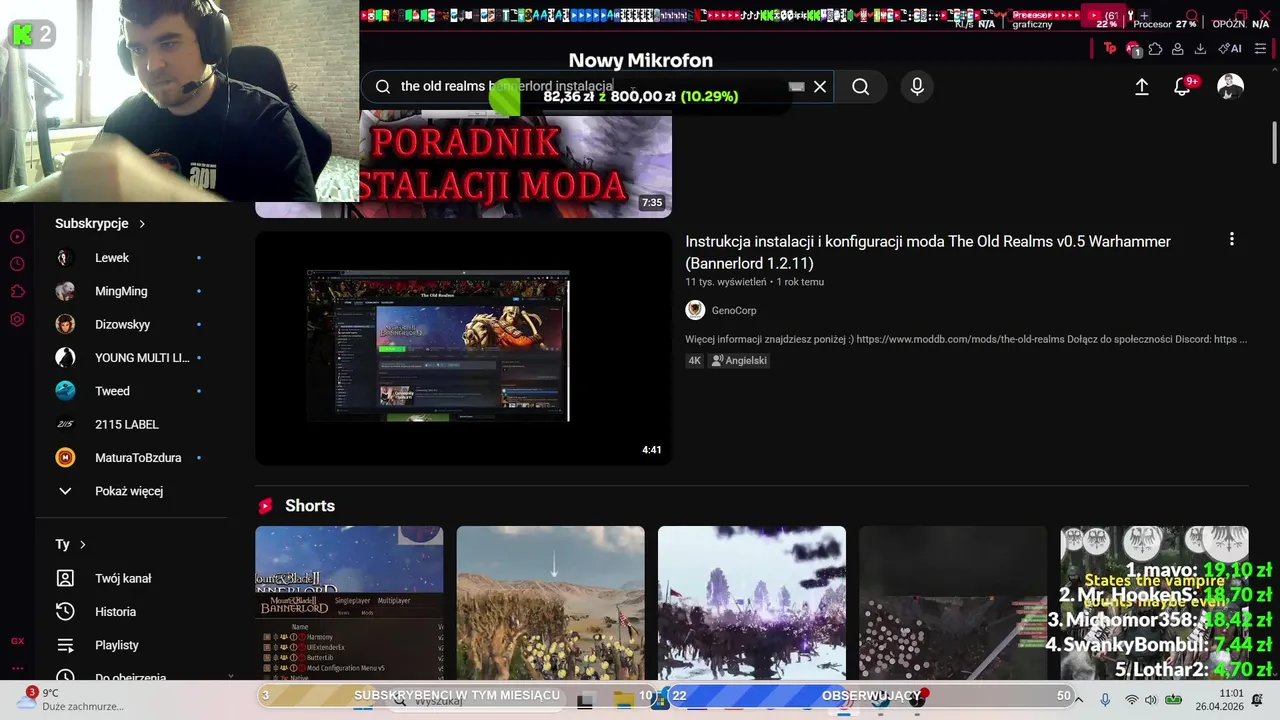1280x720 pixels.
Task: Click the GenoCorp channel avatar
Action: click(x=695, y=310)
